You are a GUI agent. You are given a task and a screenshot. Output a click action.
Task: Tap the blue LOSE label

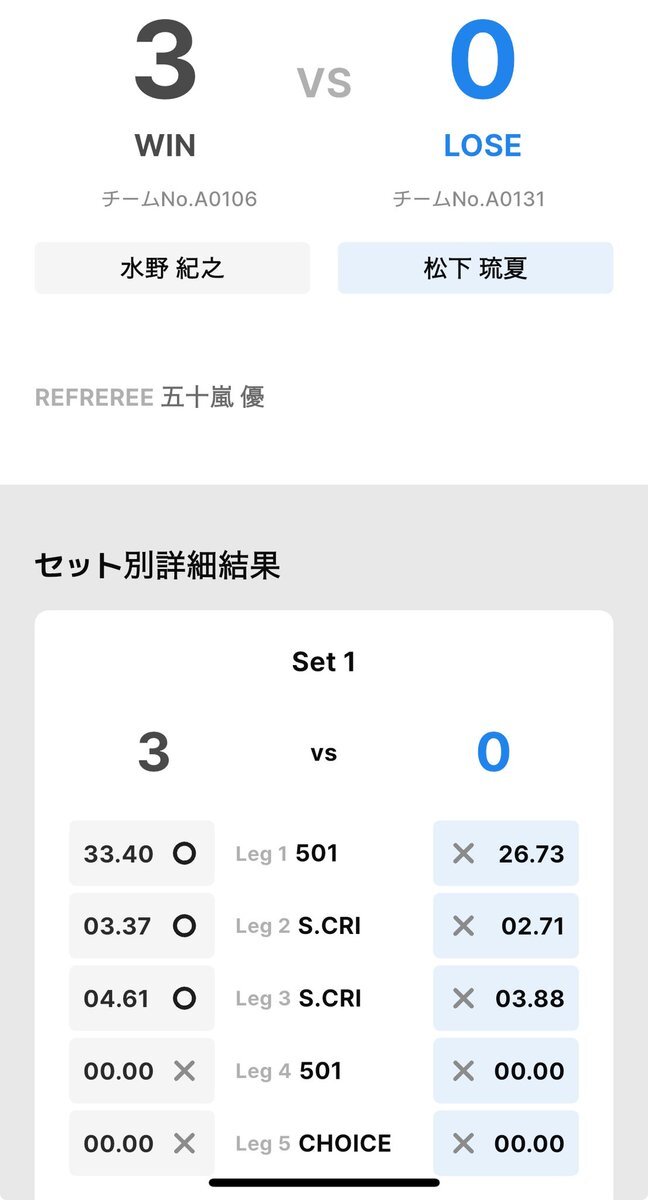tap(483, 146)
